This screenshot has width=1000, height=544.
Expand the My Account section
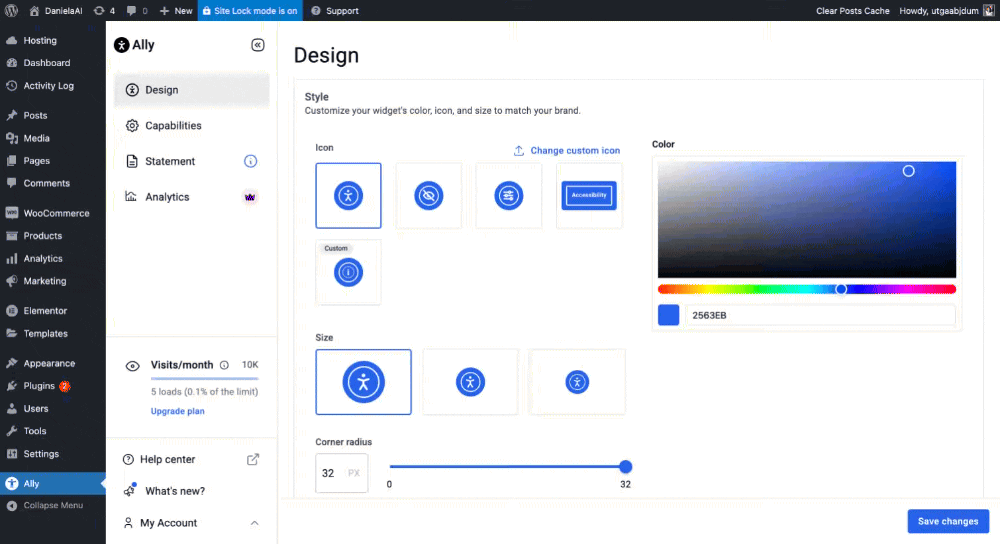tap(254, 523)
